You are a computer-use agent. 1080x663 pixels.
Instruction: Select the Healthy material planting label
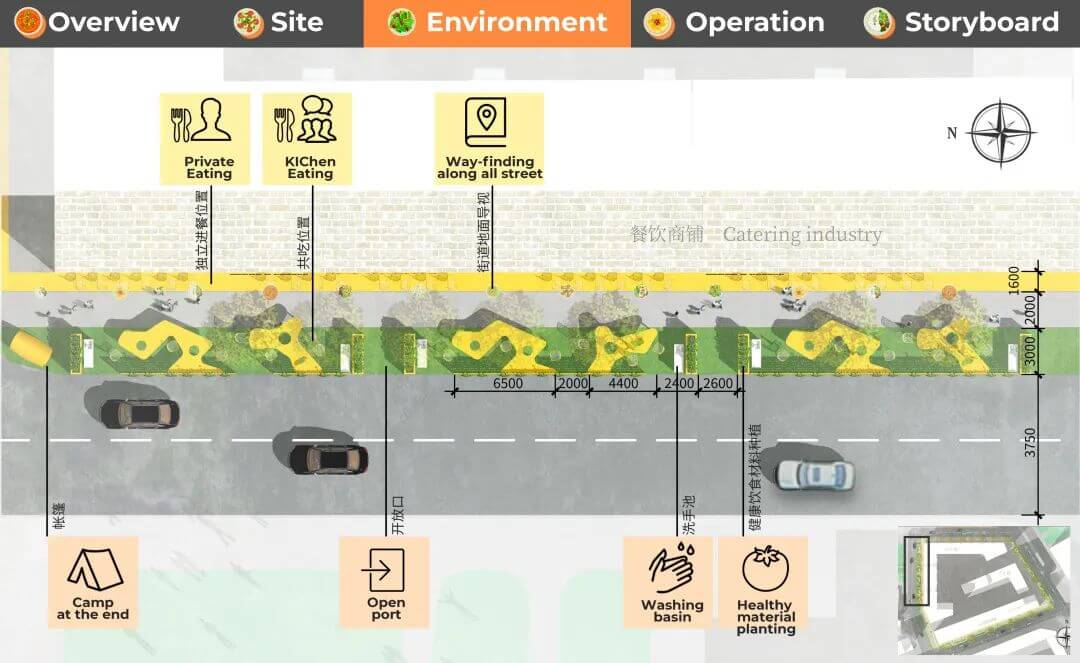pos(765,617)
